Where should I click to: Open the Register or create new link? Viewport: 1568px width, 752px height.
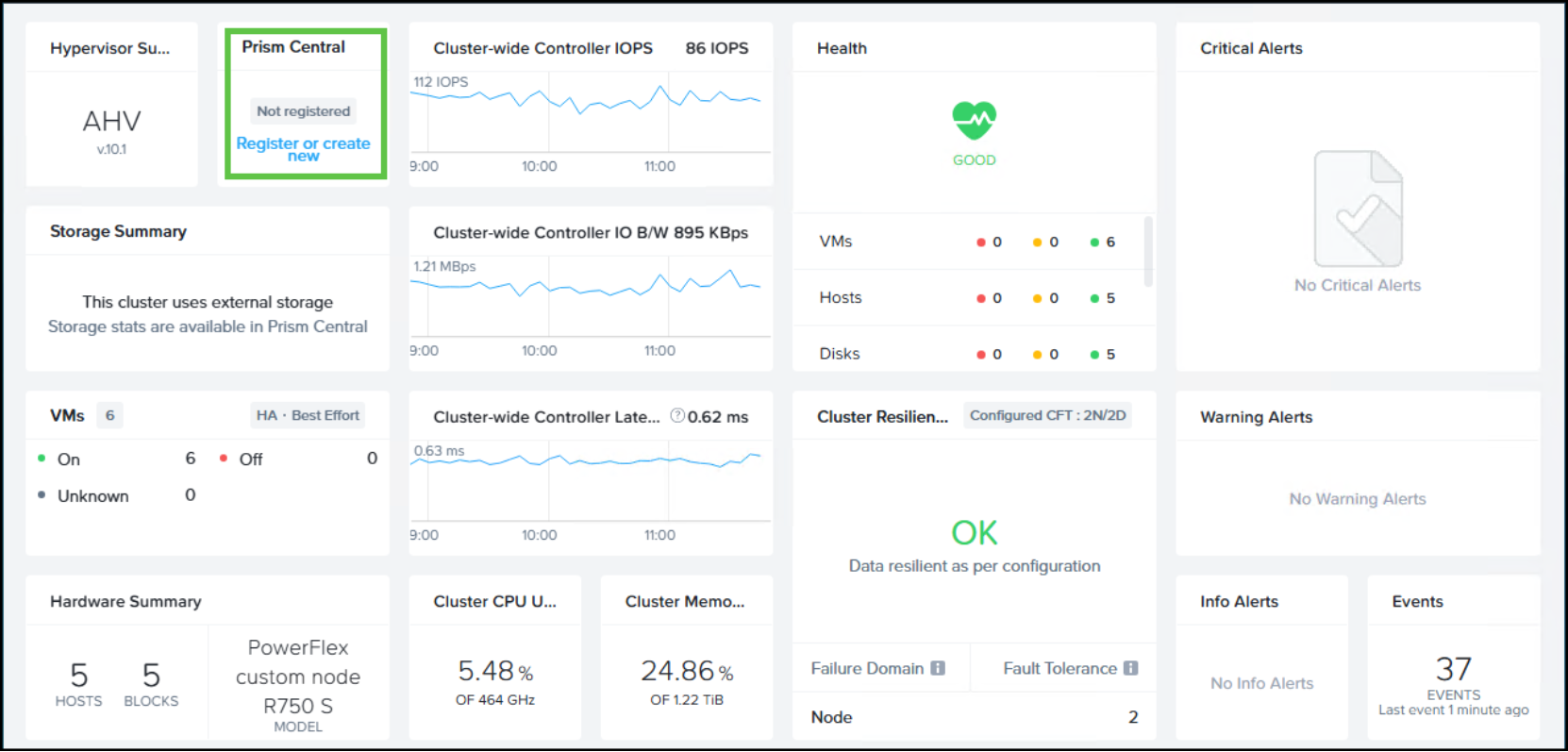click(x=303, y=149)
